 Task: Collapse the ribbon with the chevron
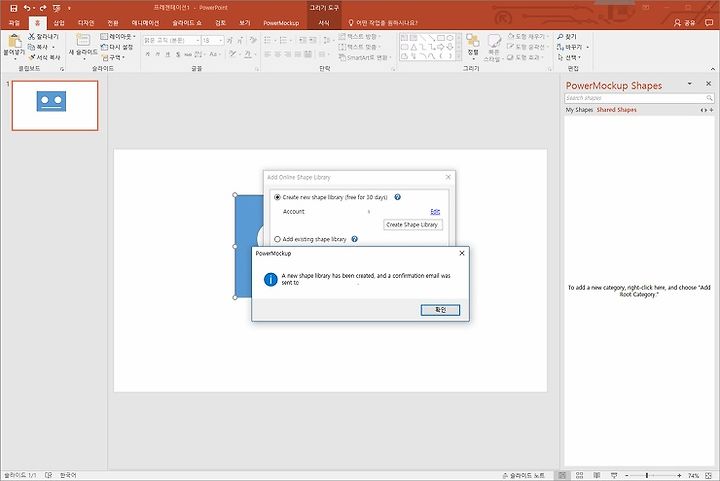713,69
